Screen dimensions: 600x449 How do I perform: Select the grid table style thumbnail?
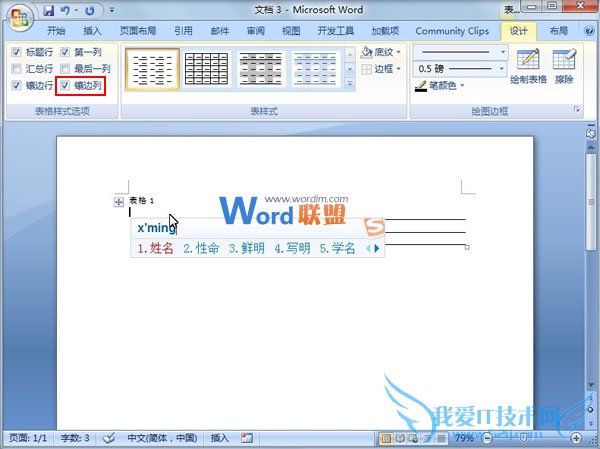click(207, 69)
